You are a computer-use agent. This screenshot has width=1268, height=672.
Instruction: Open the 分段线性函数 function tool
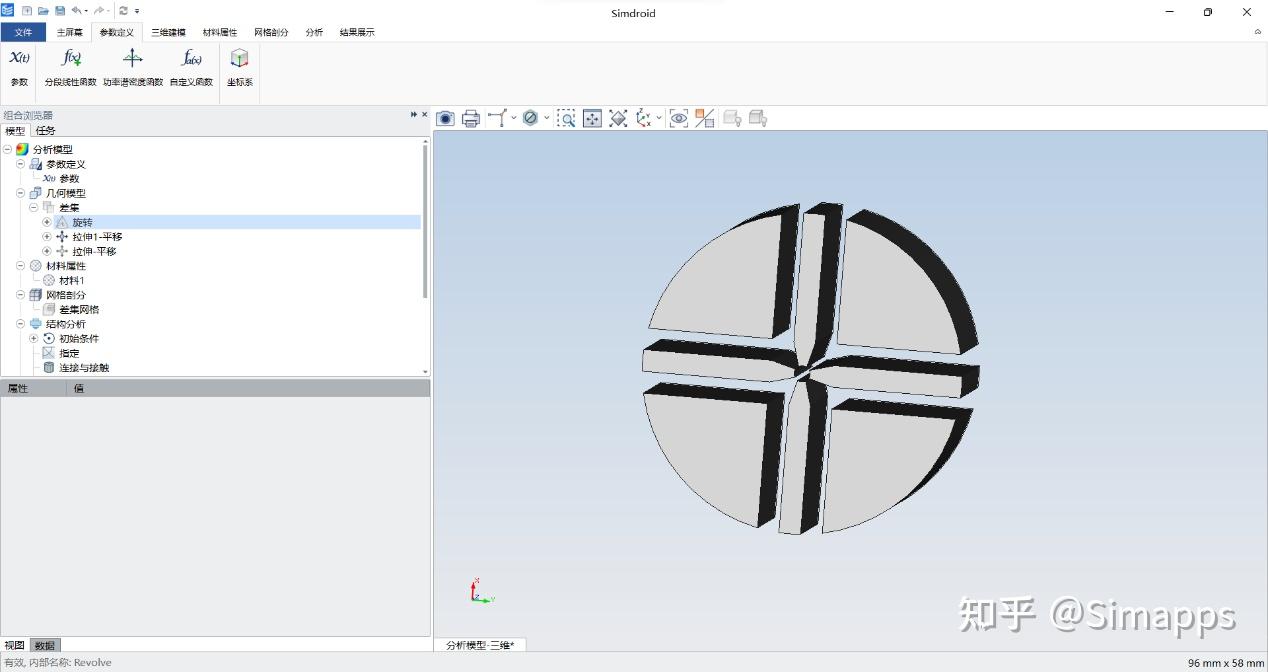69,65
